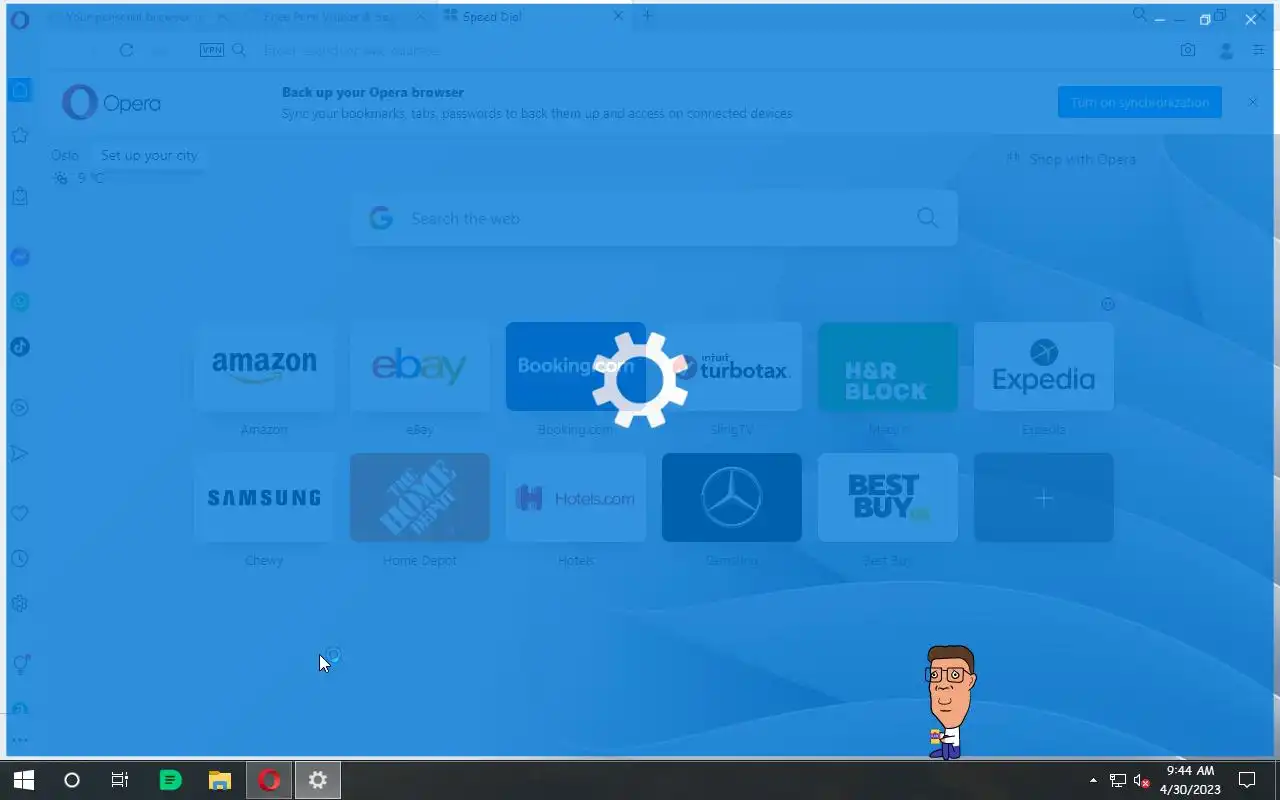Screen dimensions: 1280x800
Task: Click the "Set up your city" link
Action: click(x=149, y=155)
